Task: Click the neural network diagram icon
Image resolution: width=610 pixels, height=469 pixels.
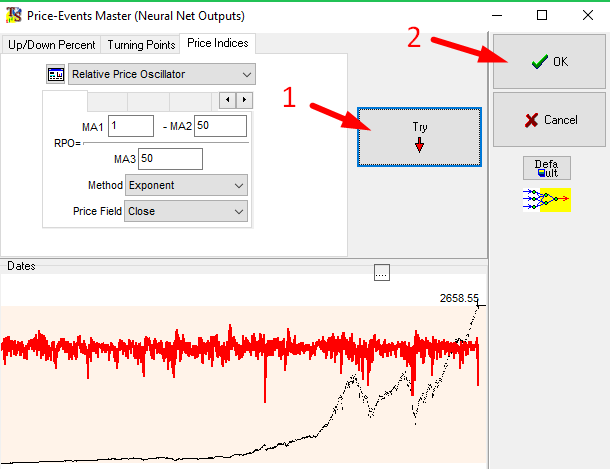Action: [546, 200]
